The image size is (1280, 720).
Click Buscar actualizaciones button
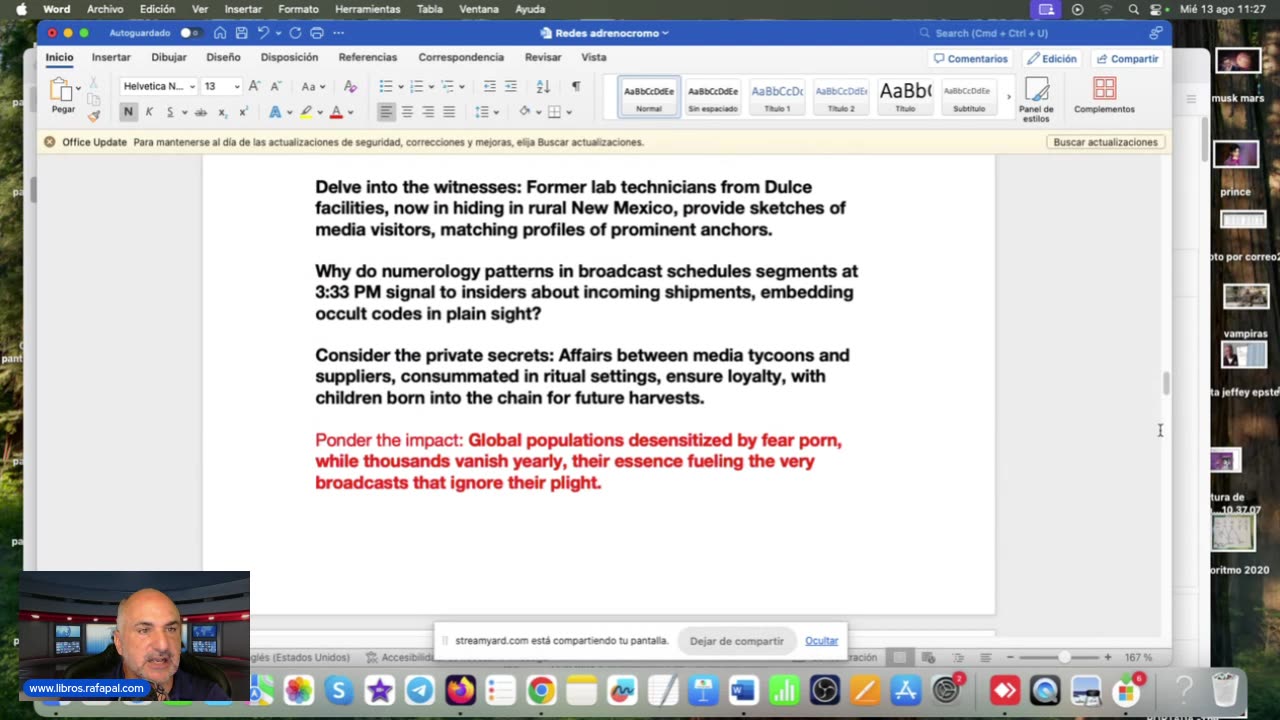[x=1105, y=142]
